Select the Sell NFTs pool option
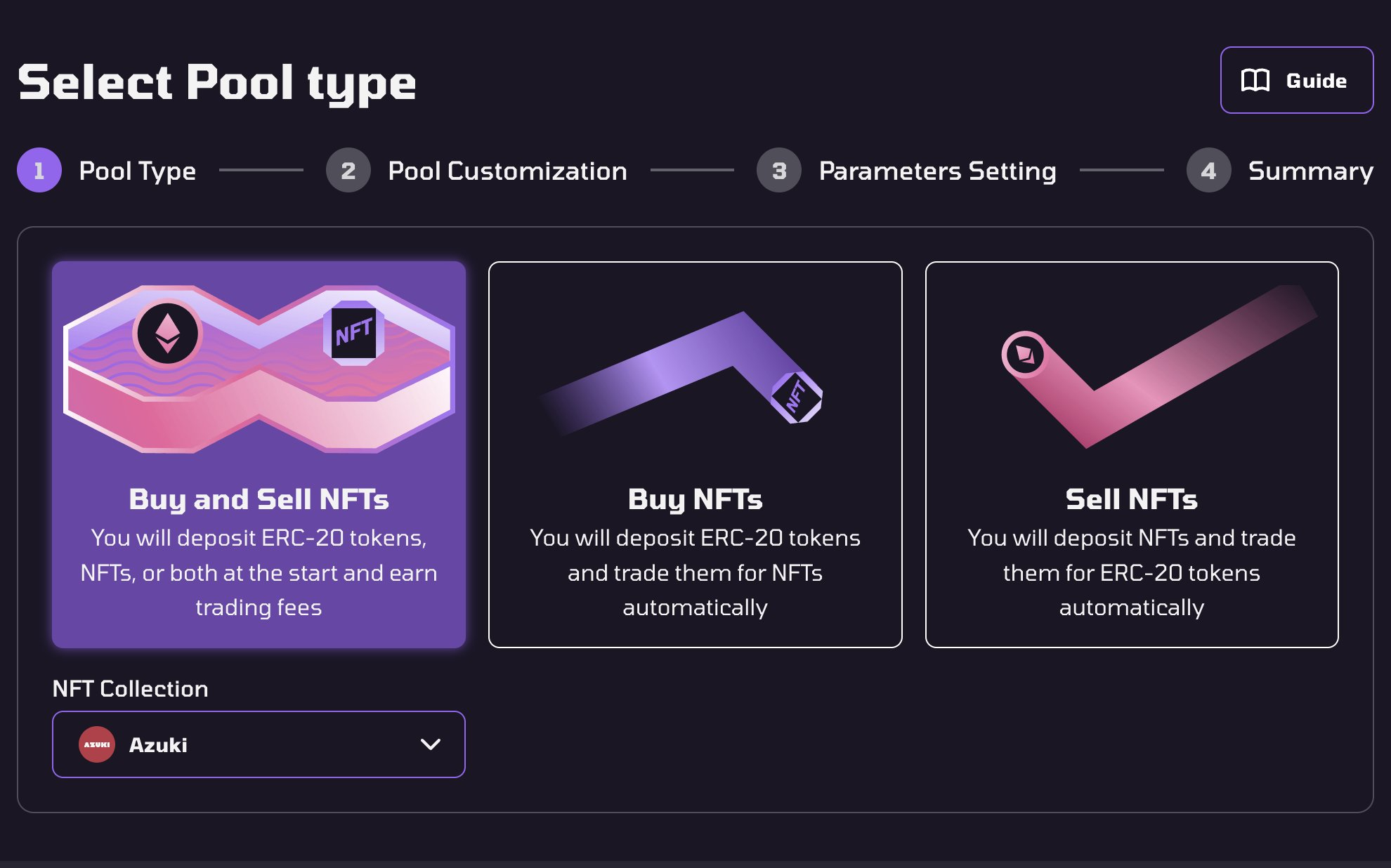The height and width of the screenshot is (868, 1391). 1132,454
